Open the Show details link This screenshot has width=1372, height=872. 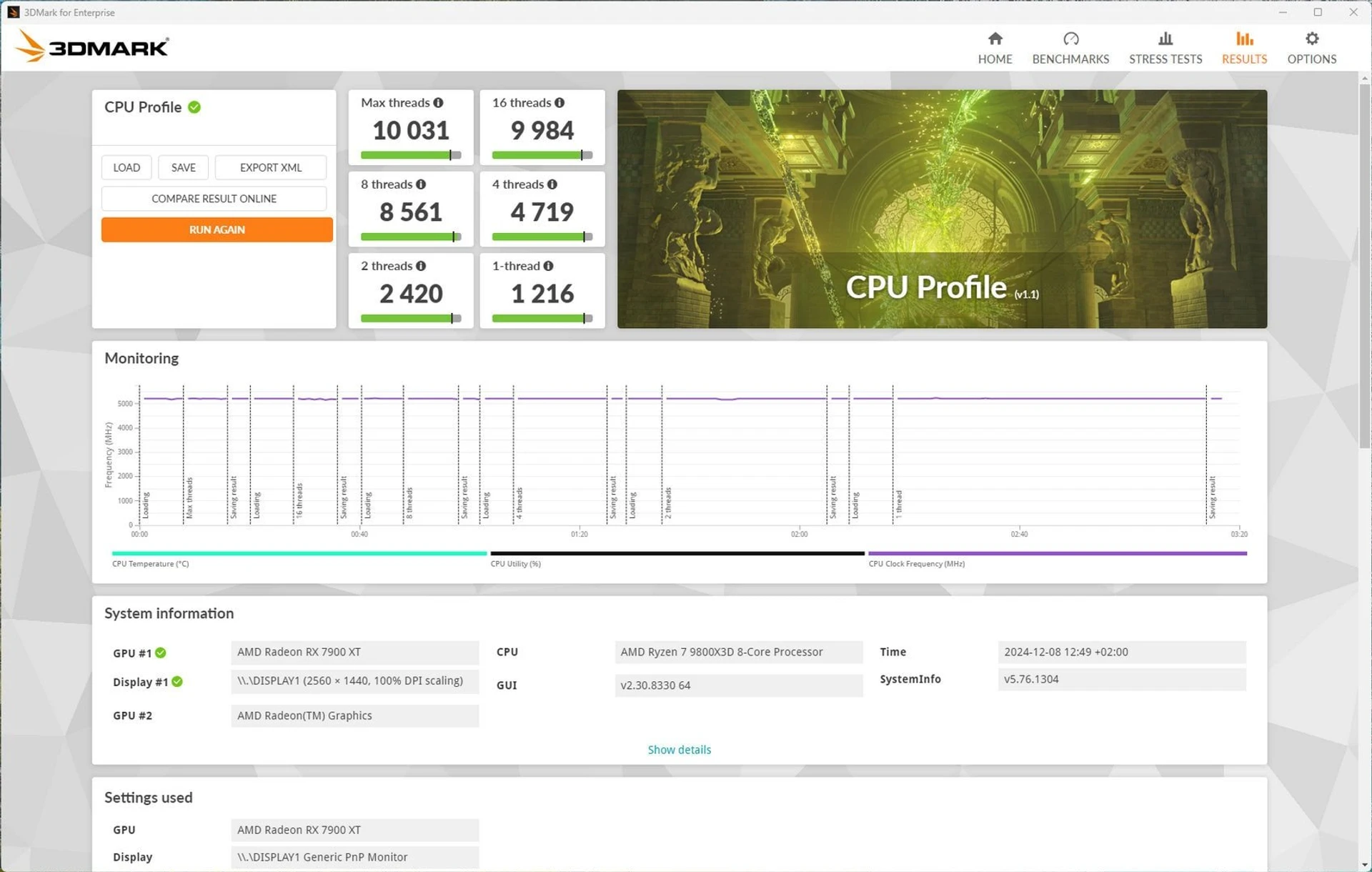pos(679,750)
